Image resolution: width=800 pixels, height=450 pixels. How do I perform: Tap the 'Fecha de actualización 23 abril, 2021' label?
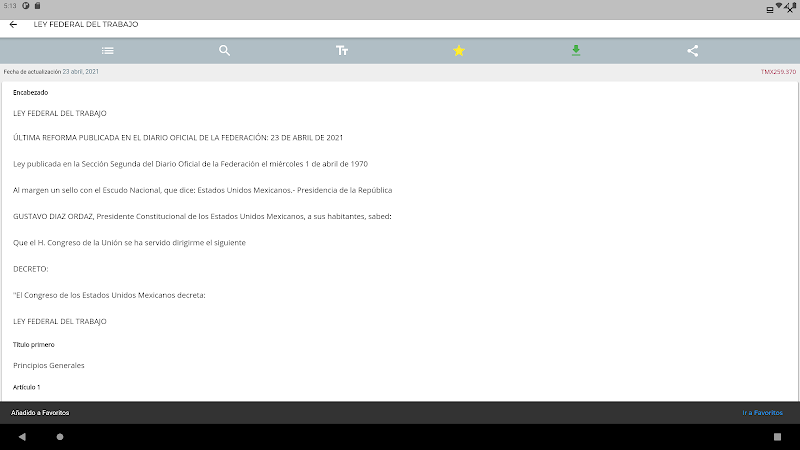(x=51, y=72)
